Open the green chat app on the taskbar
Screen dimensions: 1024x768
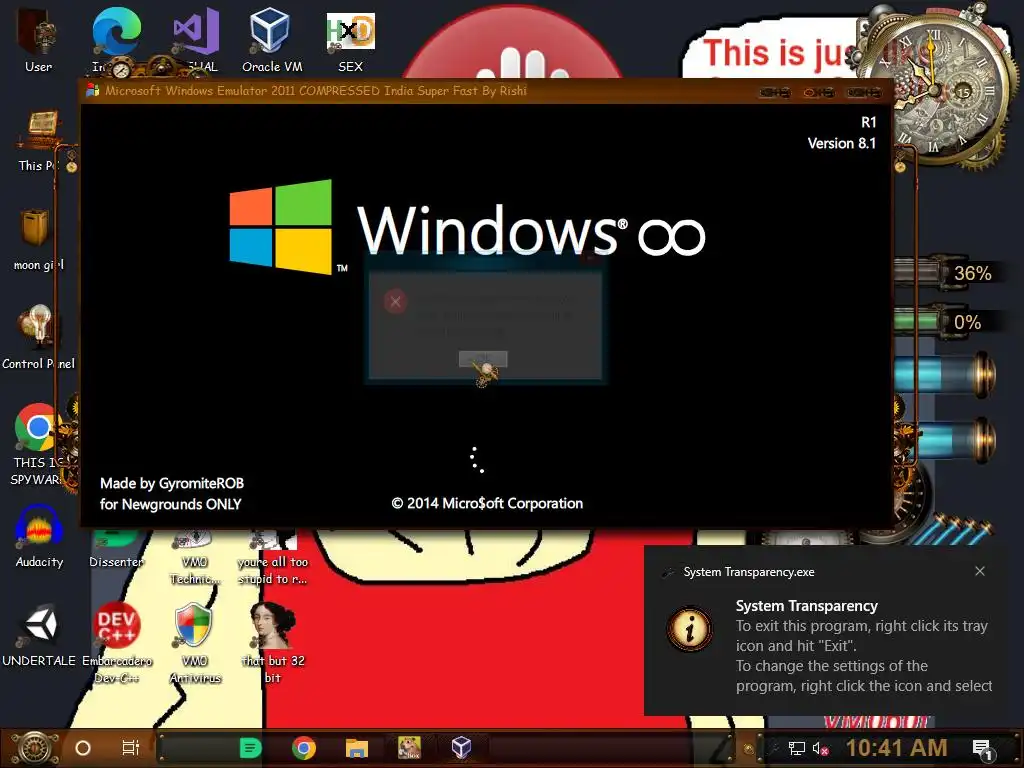250,748
